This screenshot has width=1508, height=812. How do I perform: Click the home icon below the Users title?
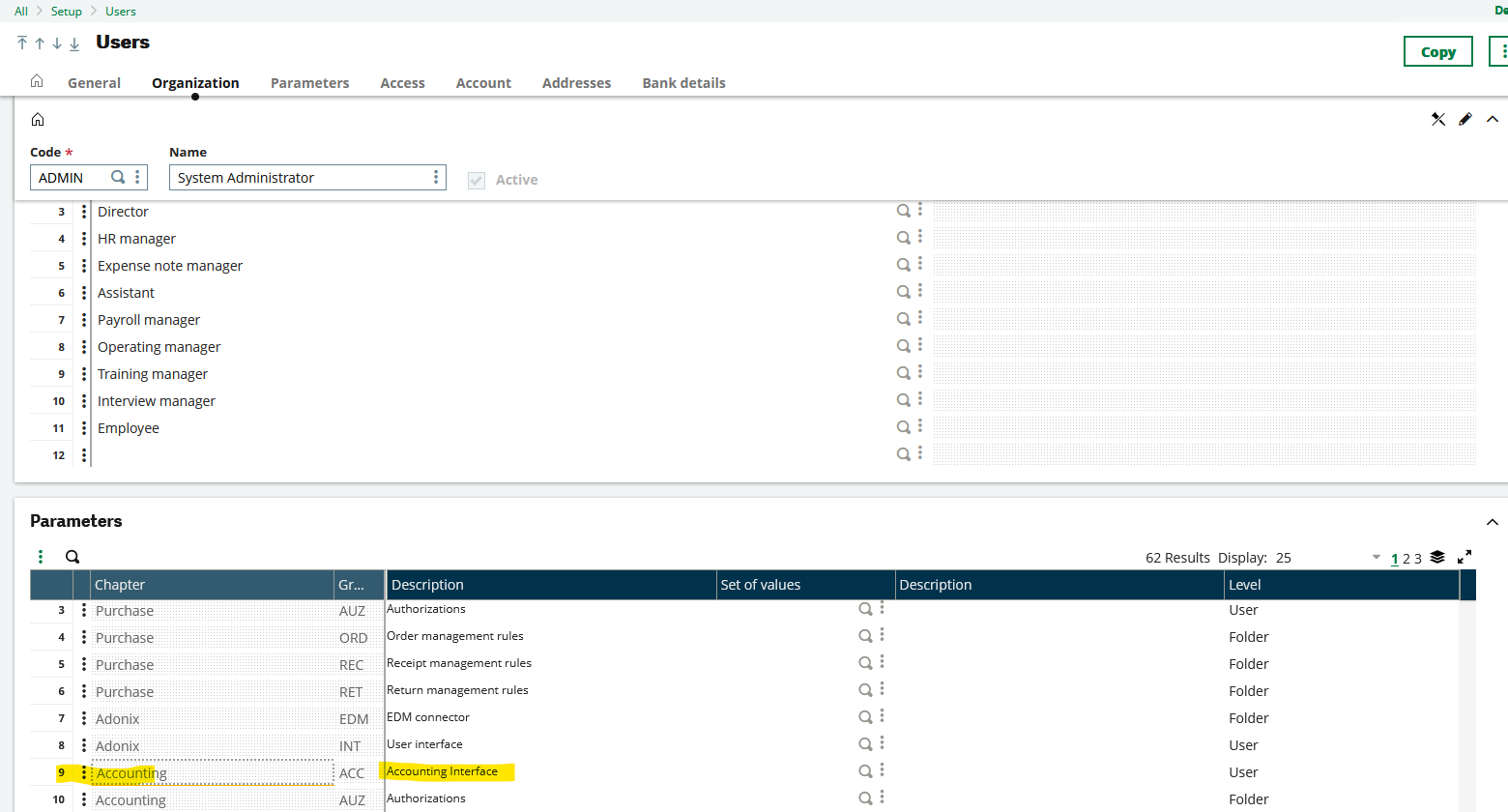pos(37,82)
